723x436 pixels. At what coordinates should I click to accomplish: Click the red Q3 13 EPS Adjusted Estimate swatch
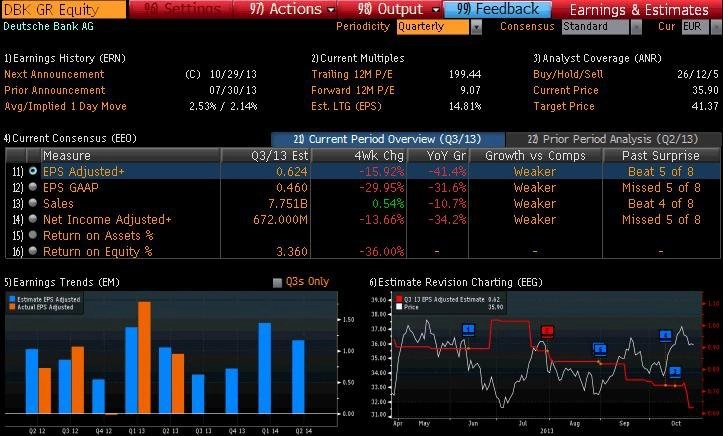399,299
